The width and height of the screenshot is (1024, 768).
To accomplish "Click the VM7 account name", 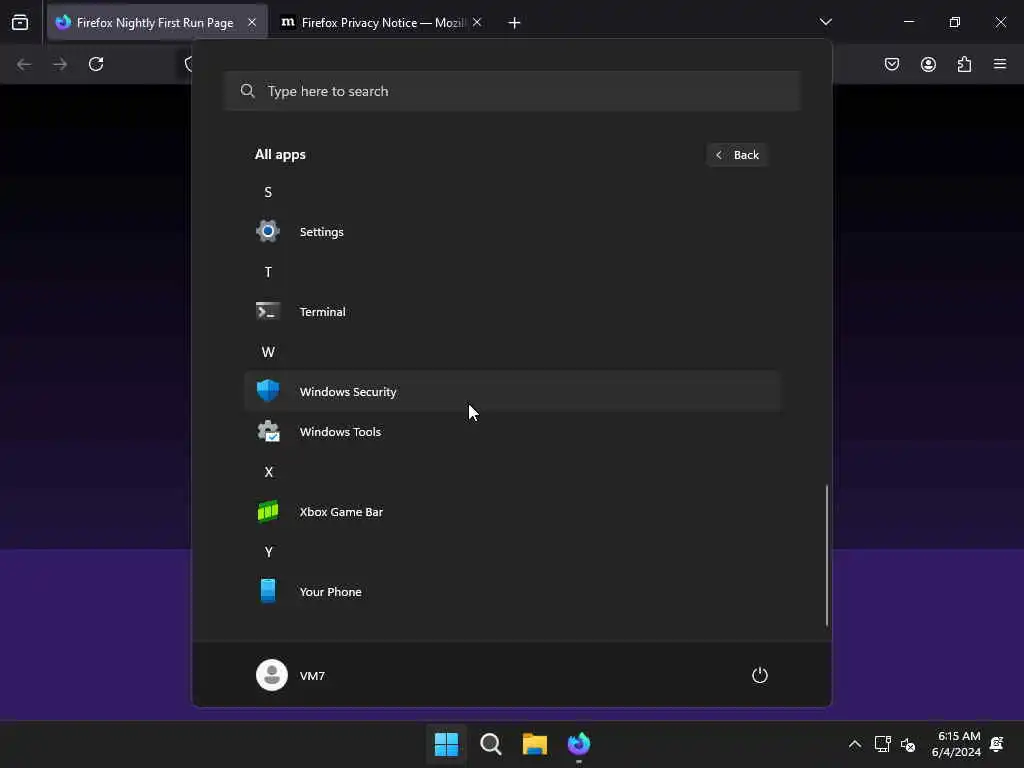I will tap(312, 676).
